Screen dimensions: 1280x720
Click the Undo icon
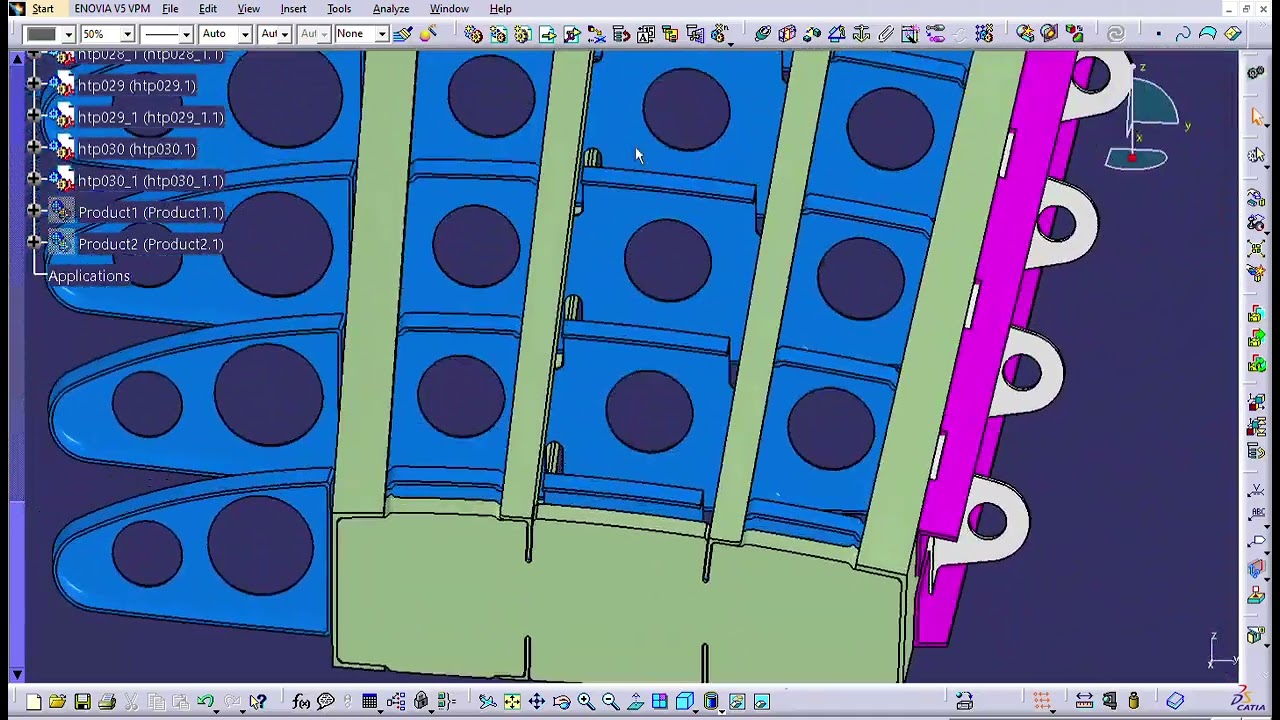pyautogui.click(x=206, y=702)
